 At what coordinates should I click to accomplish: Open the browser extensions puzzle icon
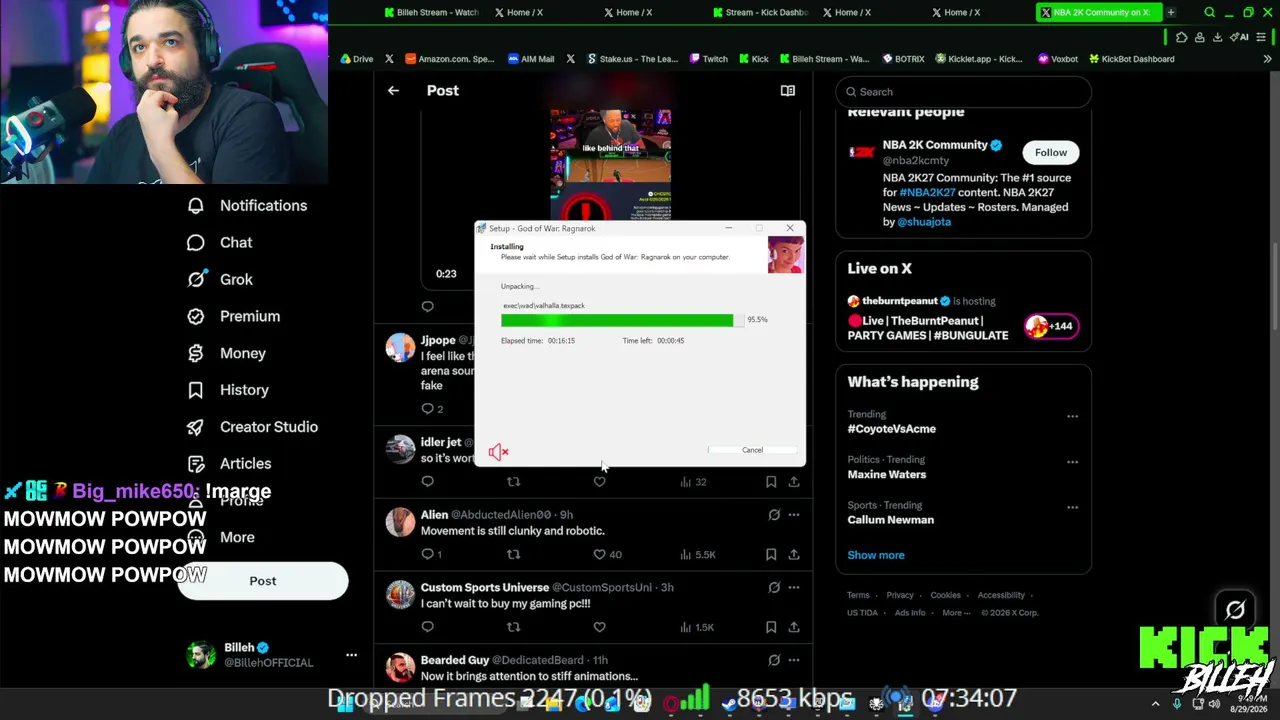1181,37
